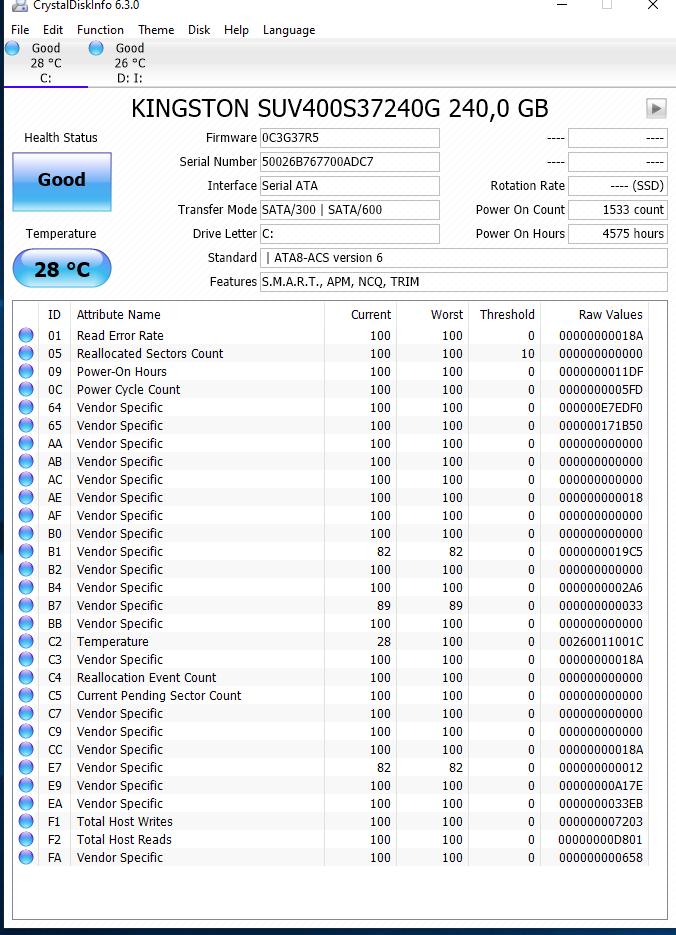Click the status icon for Reallocation Event Count
Image resolution: width=676 pixels, height=935 pixels.
[x=26, y=677]
